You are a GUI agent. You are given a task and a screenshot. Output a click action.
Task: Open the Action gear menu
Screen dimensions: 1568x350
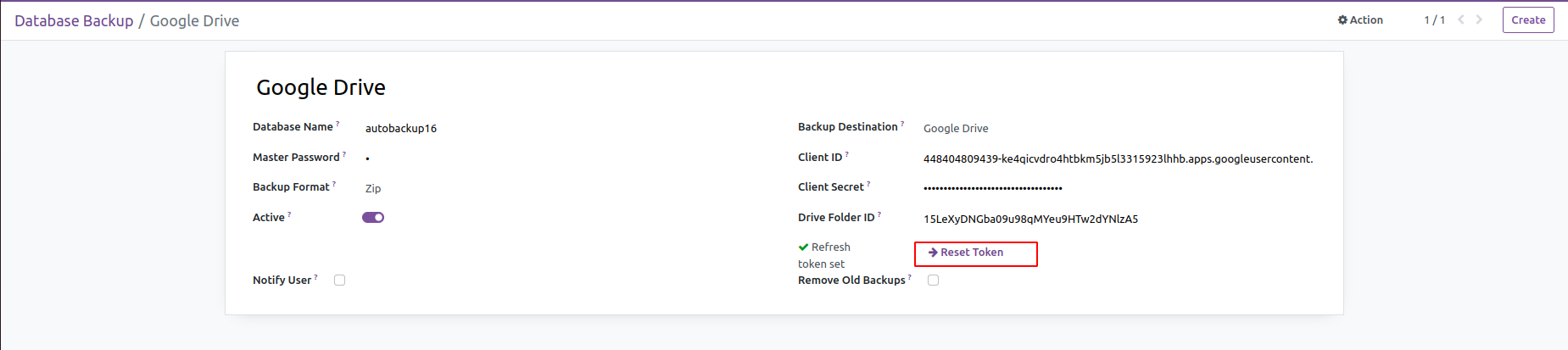[1359, 20]
